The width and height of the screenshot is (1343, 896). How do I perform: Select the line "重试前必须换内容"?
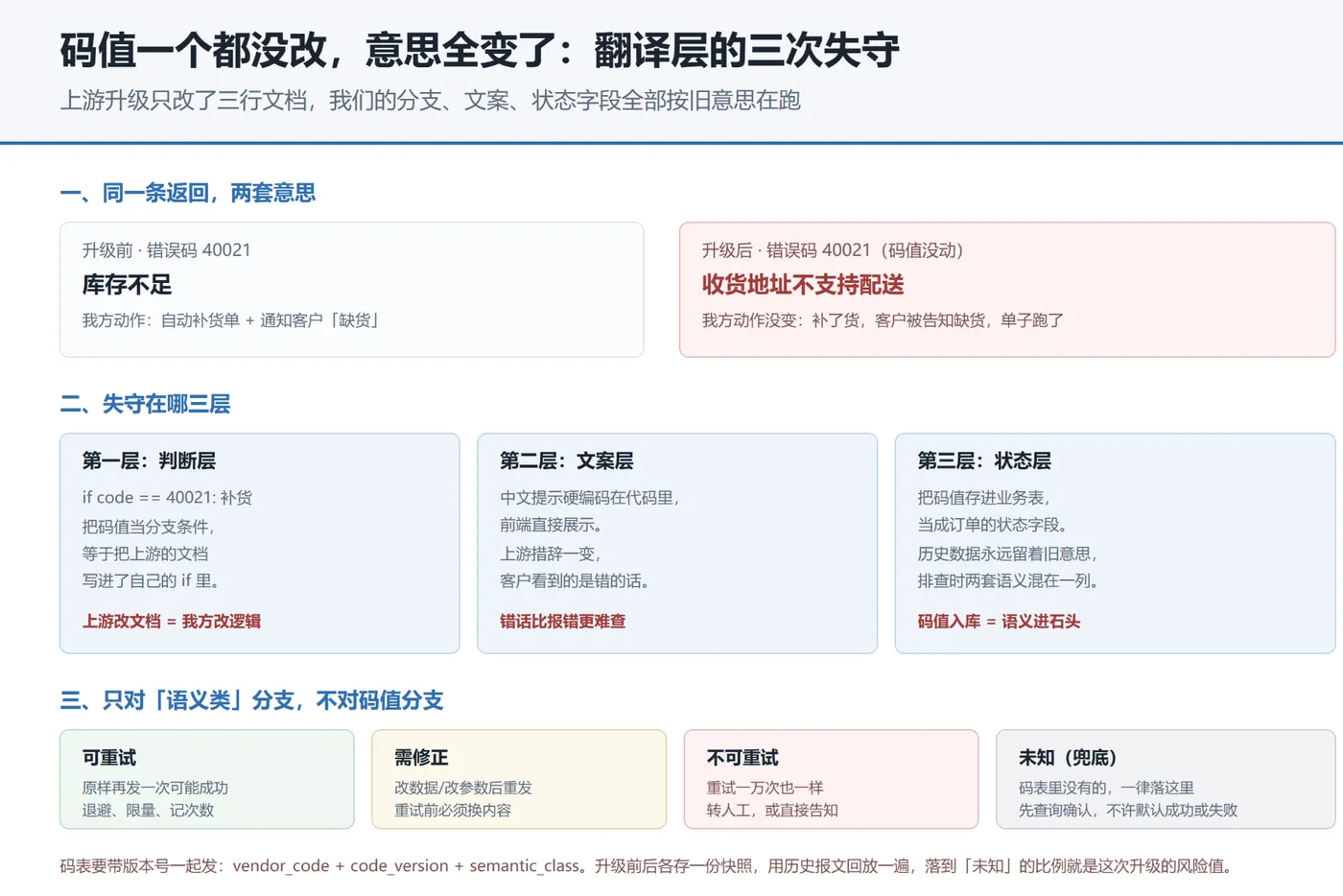453,811
